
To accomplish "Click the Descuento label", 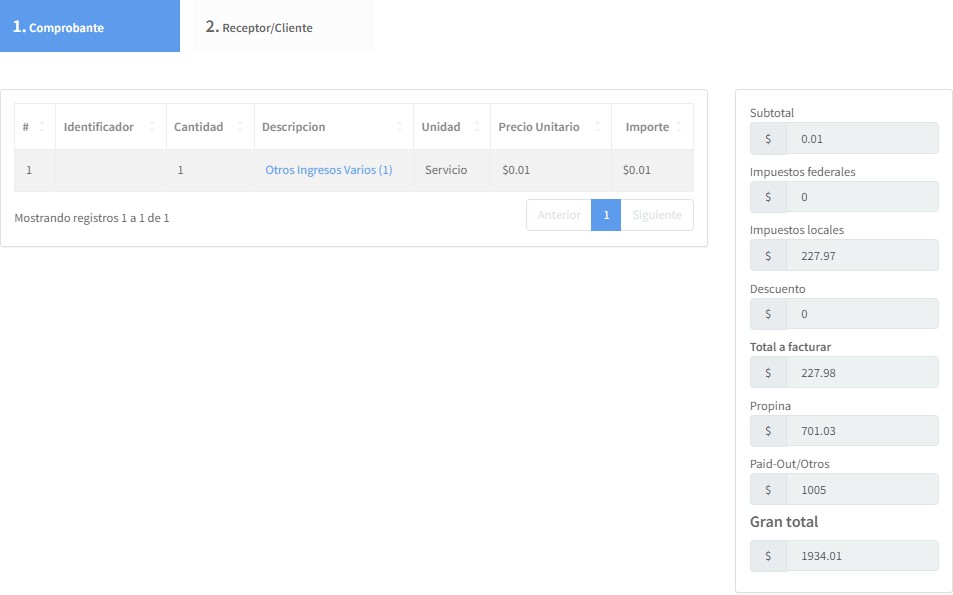I will pyautogui.click(x=777, y=289).
